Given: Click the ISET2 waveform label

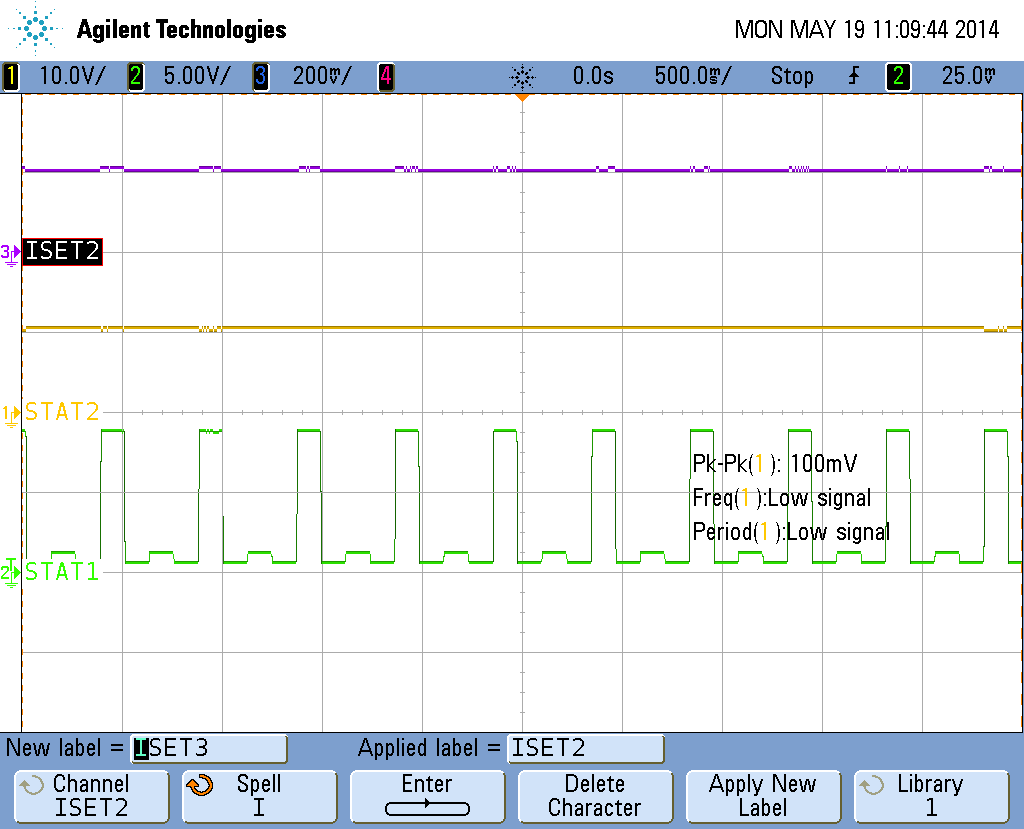Looking at the screenshot, I should [62, 252].
